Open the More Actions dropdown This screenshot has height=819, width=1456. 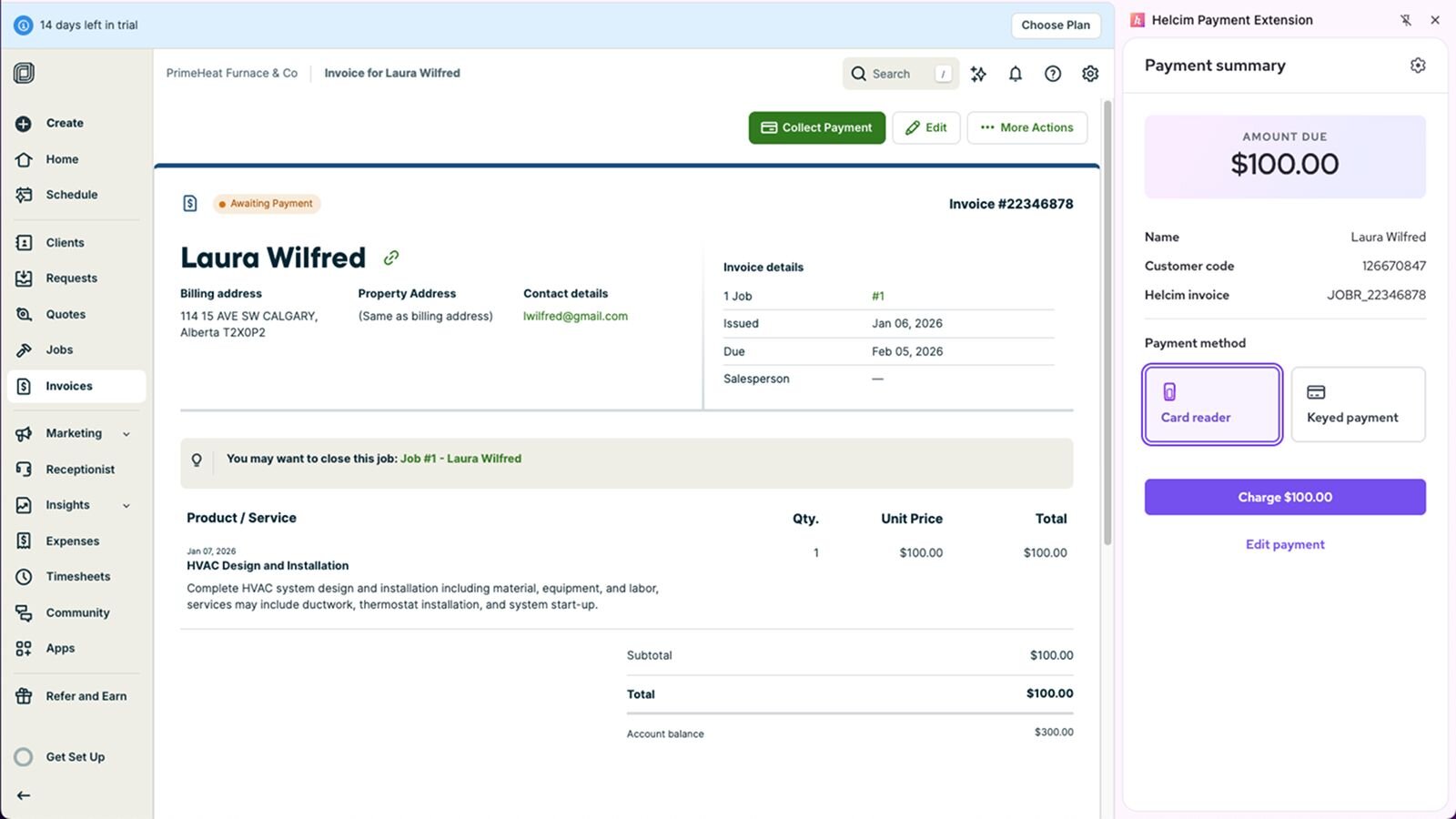tap(1026, 127)
